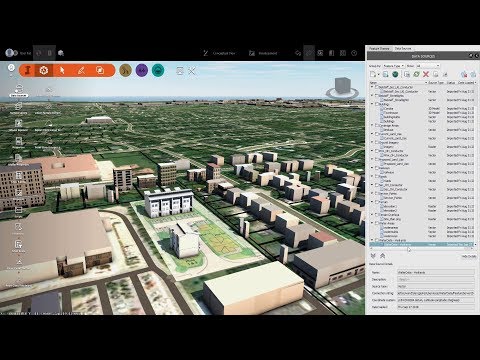
Task: Toggle the Building group checkbox
Action: (377, 104)
